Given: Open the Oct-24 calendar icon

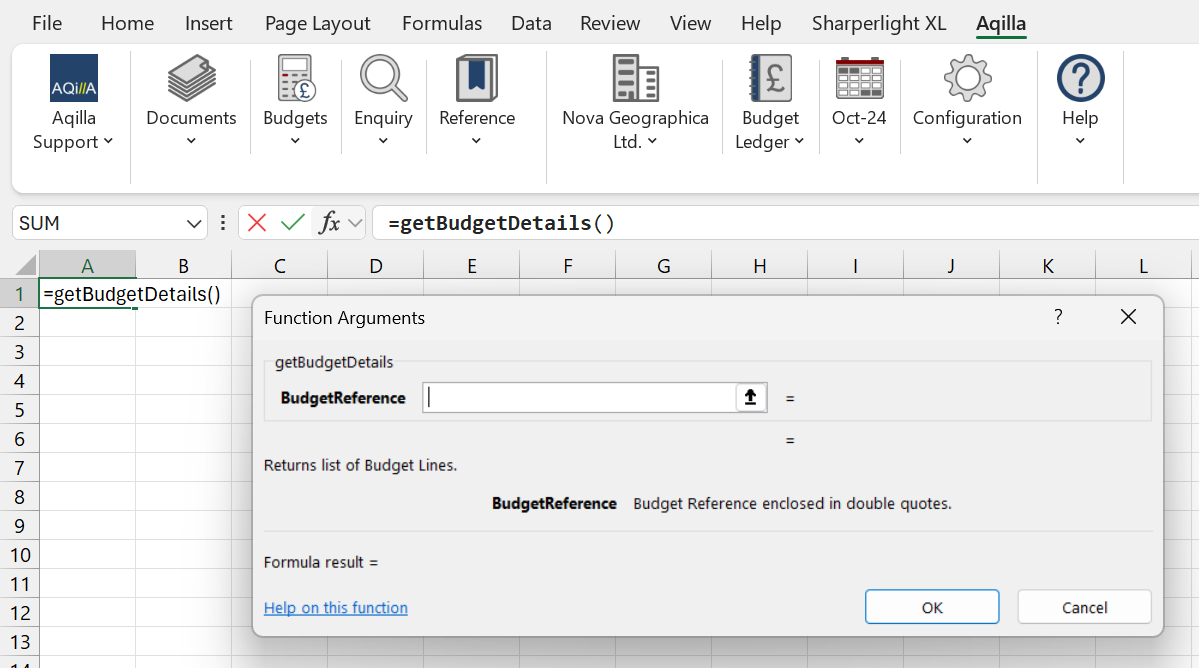Looking at the screenshot, I should (x=859, y=79).
